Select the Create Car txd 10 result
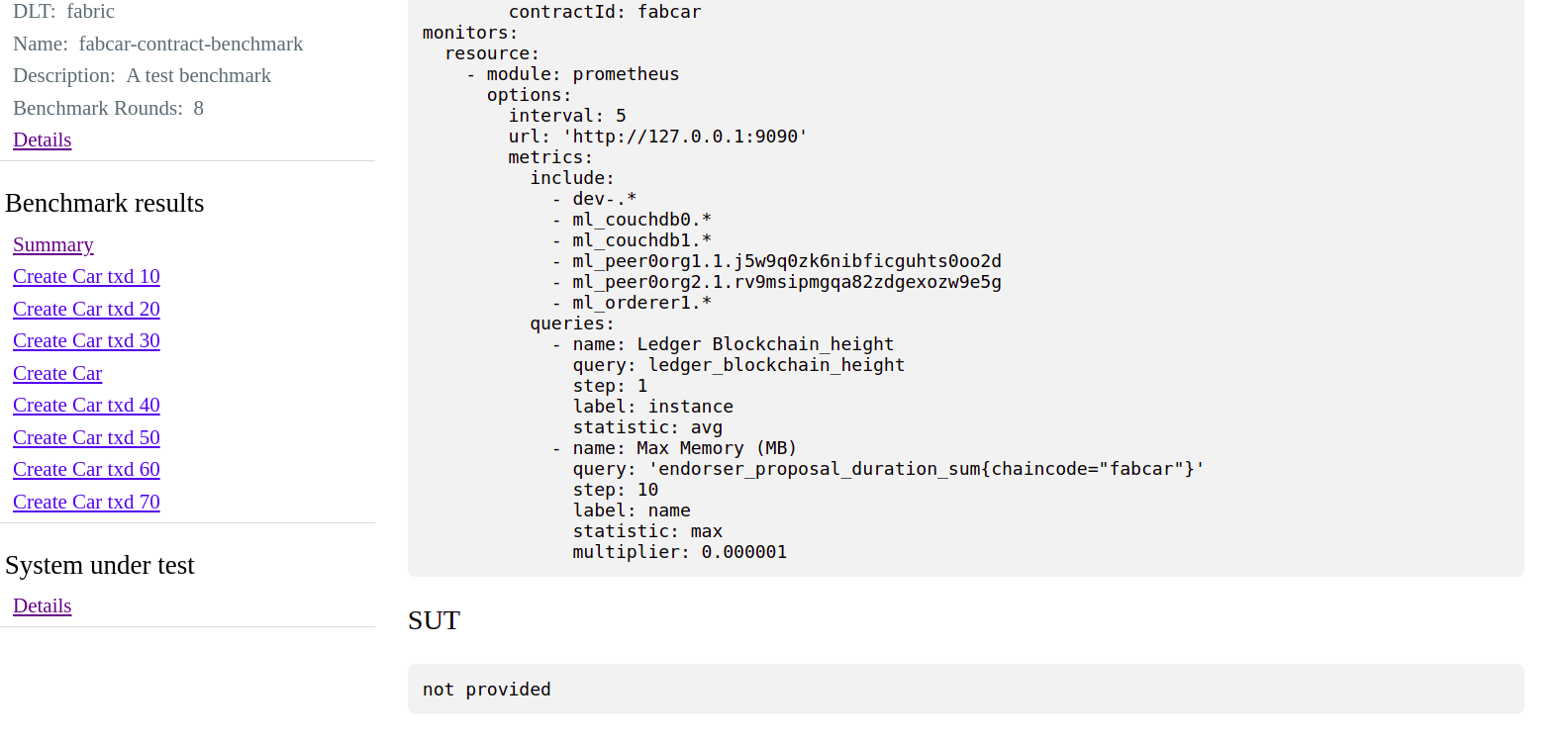 (x=86, y=276)
